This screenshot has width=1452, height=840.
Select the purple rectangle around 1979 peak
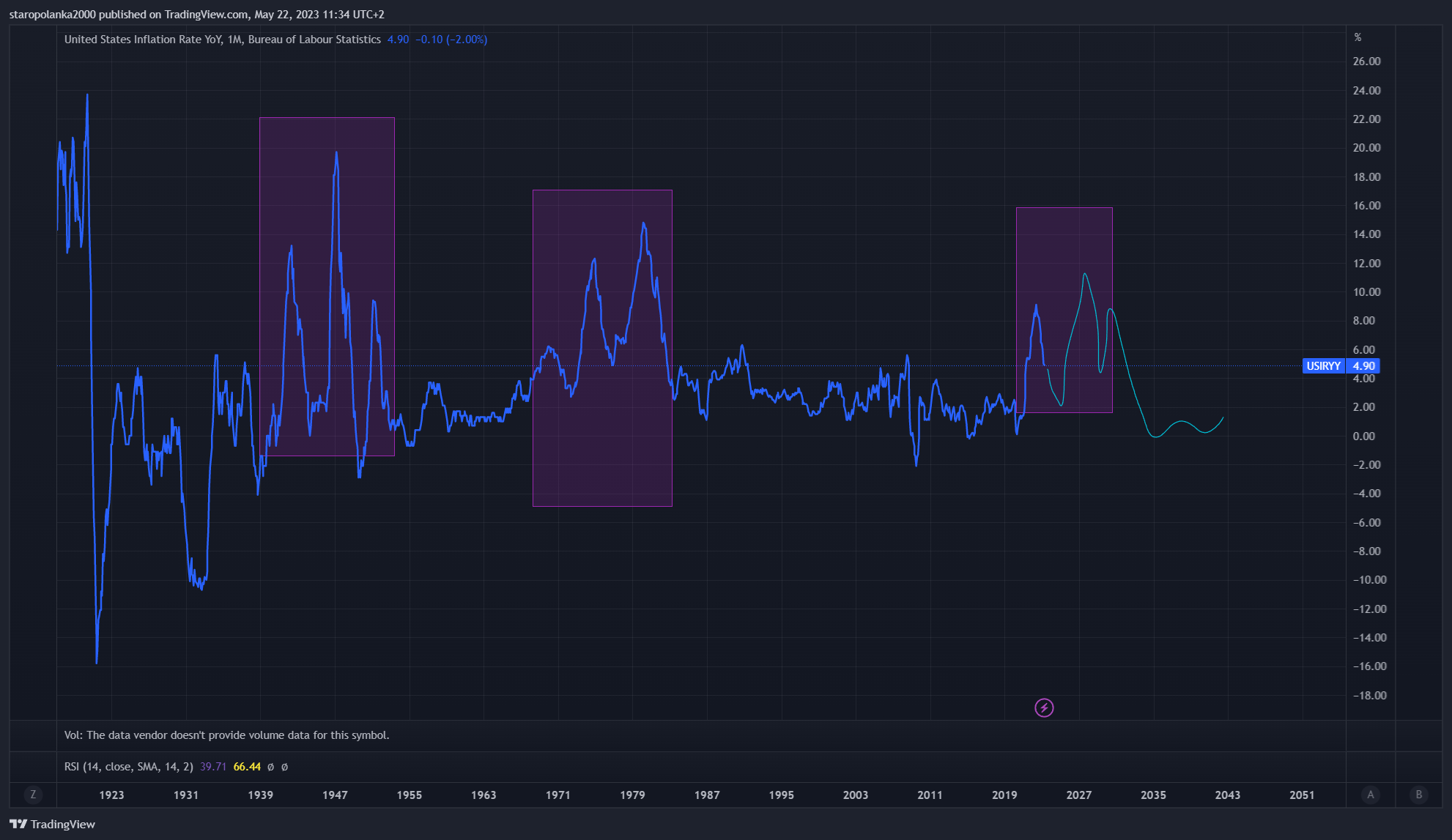[602, 348]
